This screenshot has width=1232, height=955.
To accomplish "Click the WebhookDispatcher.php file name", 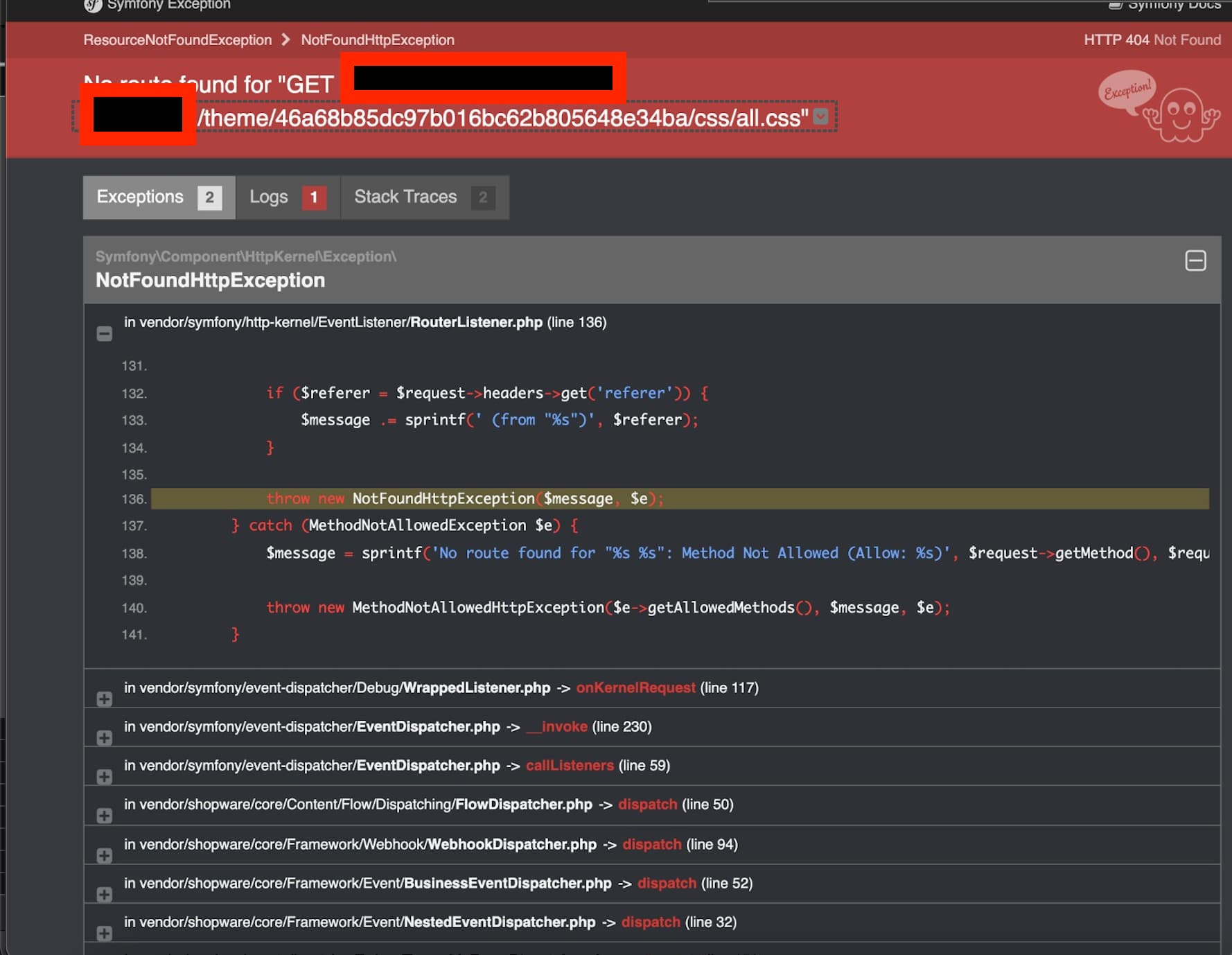I will (x=512, y=844).
